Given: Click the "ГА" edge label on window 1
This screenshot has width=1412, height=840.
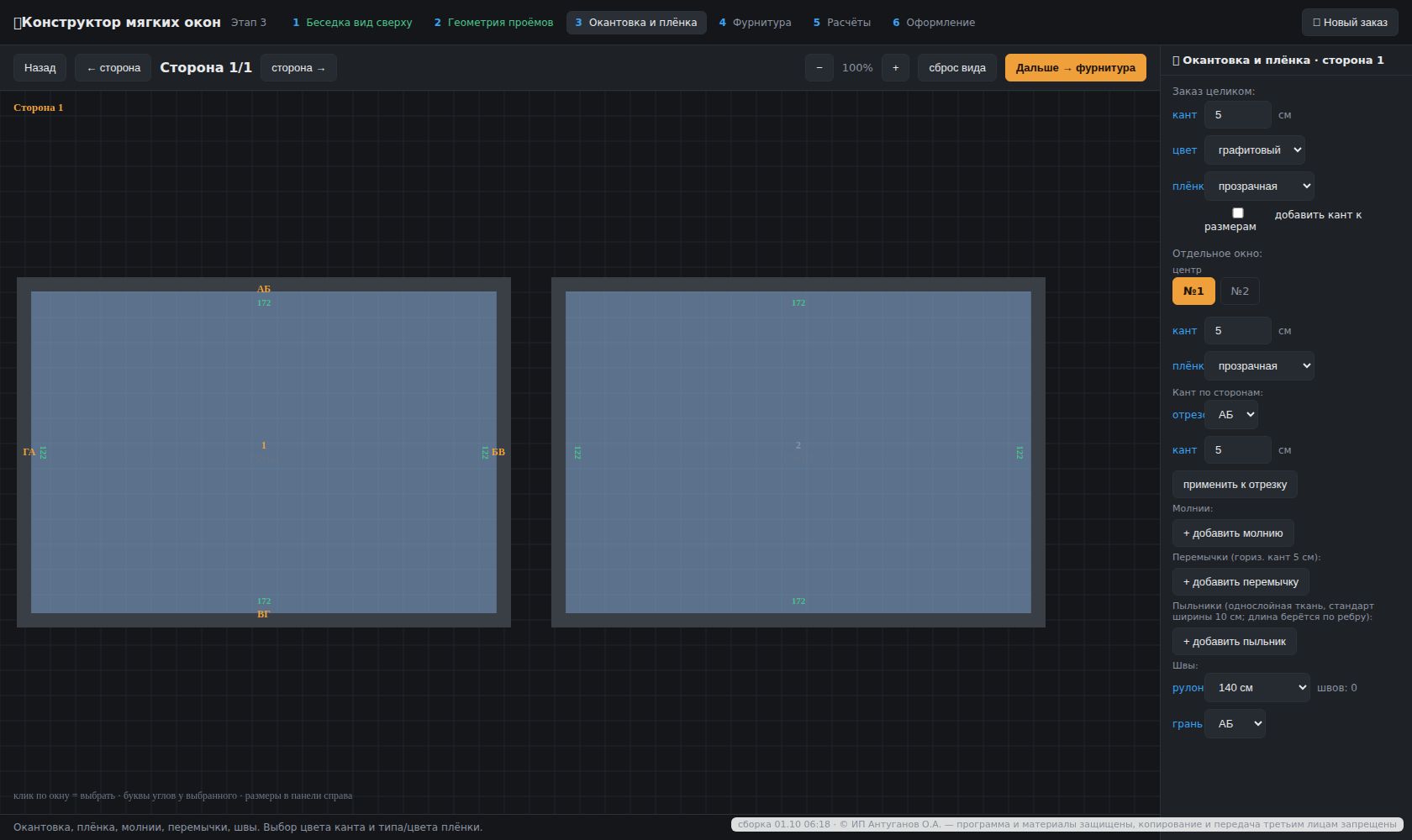Looking at the screenshot, I should click(x=29, y=453).
